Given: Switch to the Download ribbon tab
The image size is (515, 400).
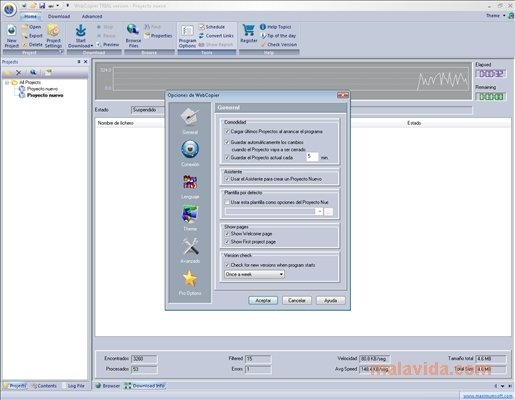Looking at the screenshot, I should pyautogui.click(x=59, y=16).
